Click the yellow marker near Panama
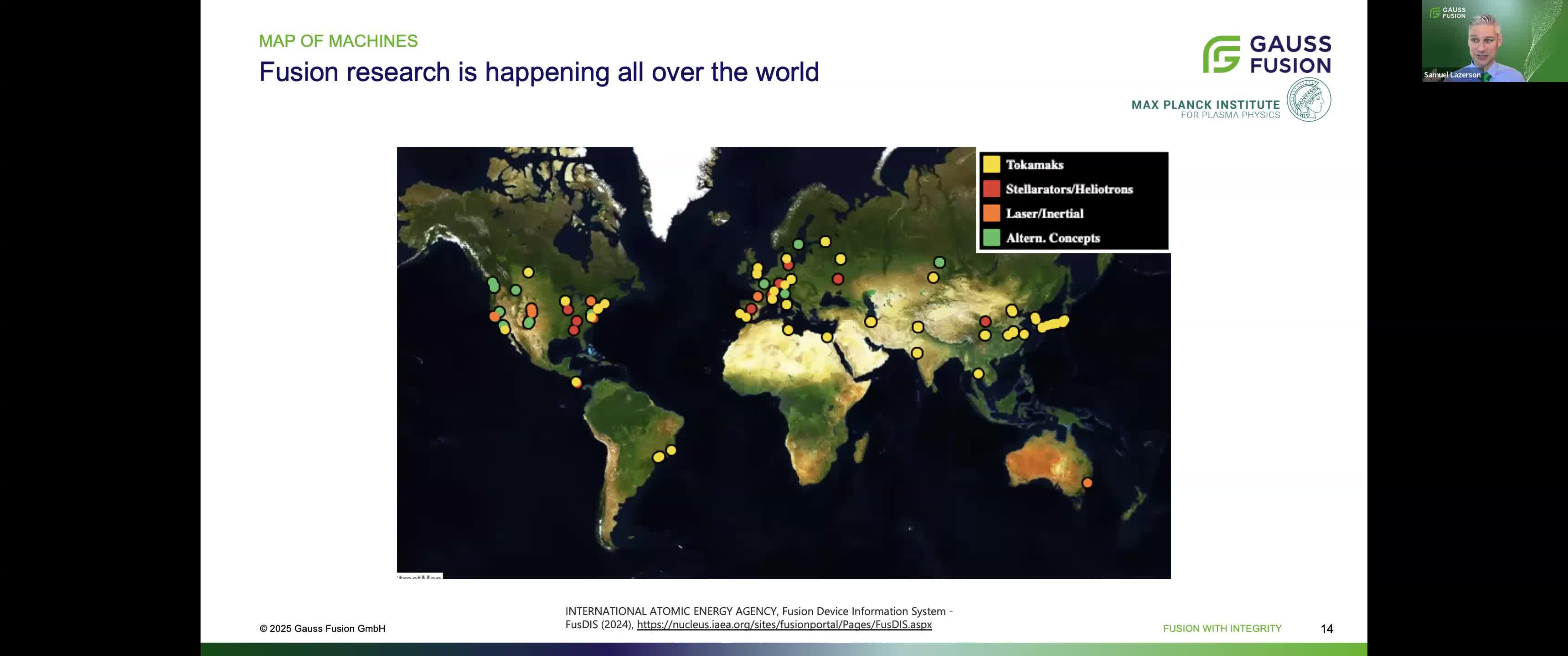This screenshot has width=1568, height=656. (576, 382)
